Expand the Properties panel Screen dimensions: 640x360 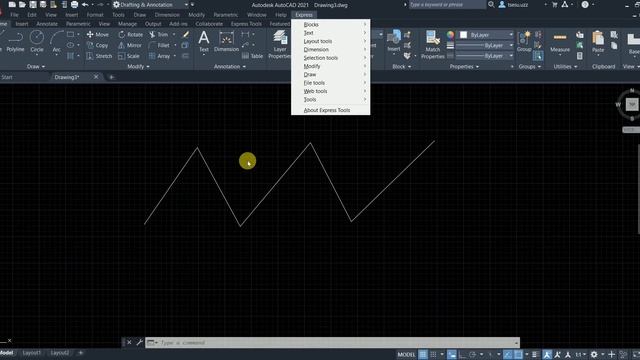click(464, 67)
